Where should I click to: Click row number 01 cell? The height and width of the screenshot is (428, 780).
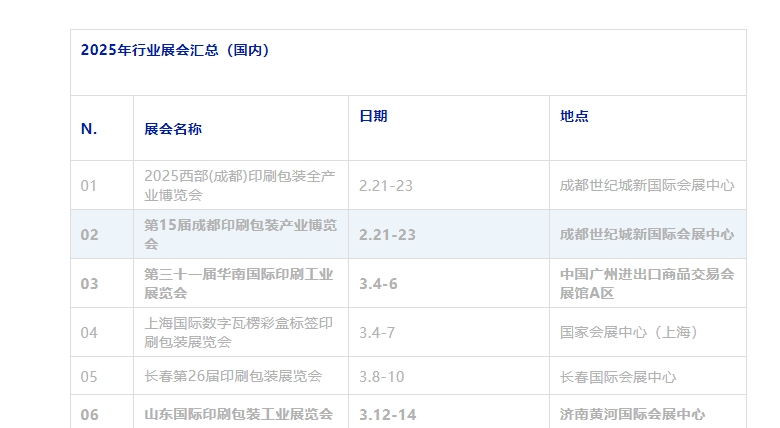coord(89,186)
